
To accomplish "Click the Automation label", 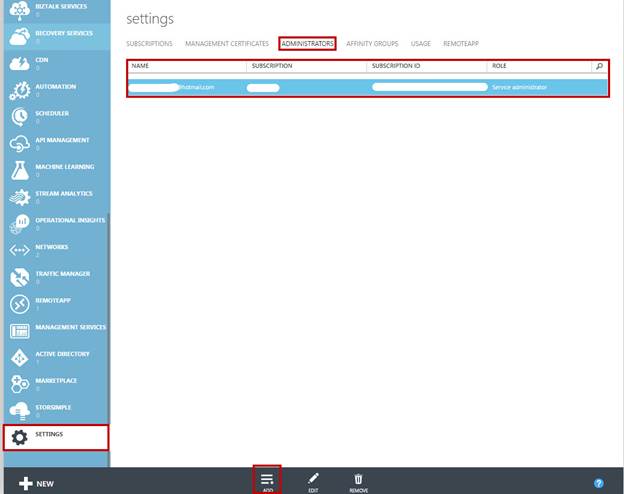I will pyautogui.click(x=56, y=86).
